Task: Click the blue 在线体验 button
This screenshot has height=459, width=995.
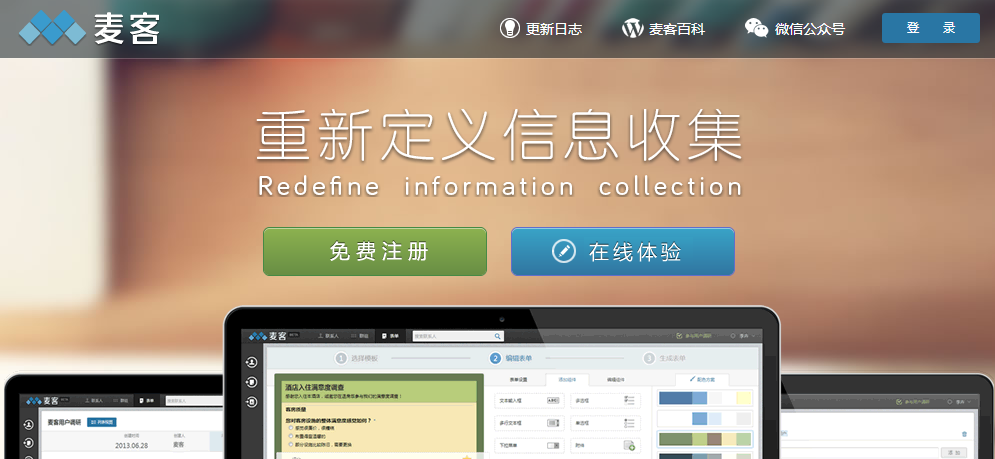Action: (x=623, y=251)
